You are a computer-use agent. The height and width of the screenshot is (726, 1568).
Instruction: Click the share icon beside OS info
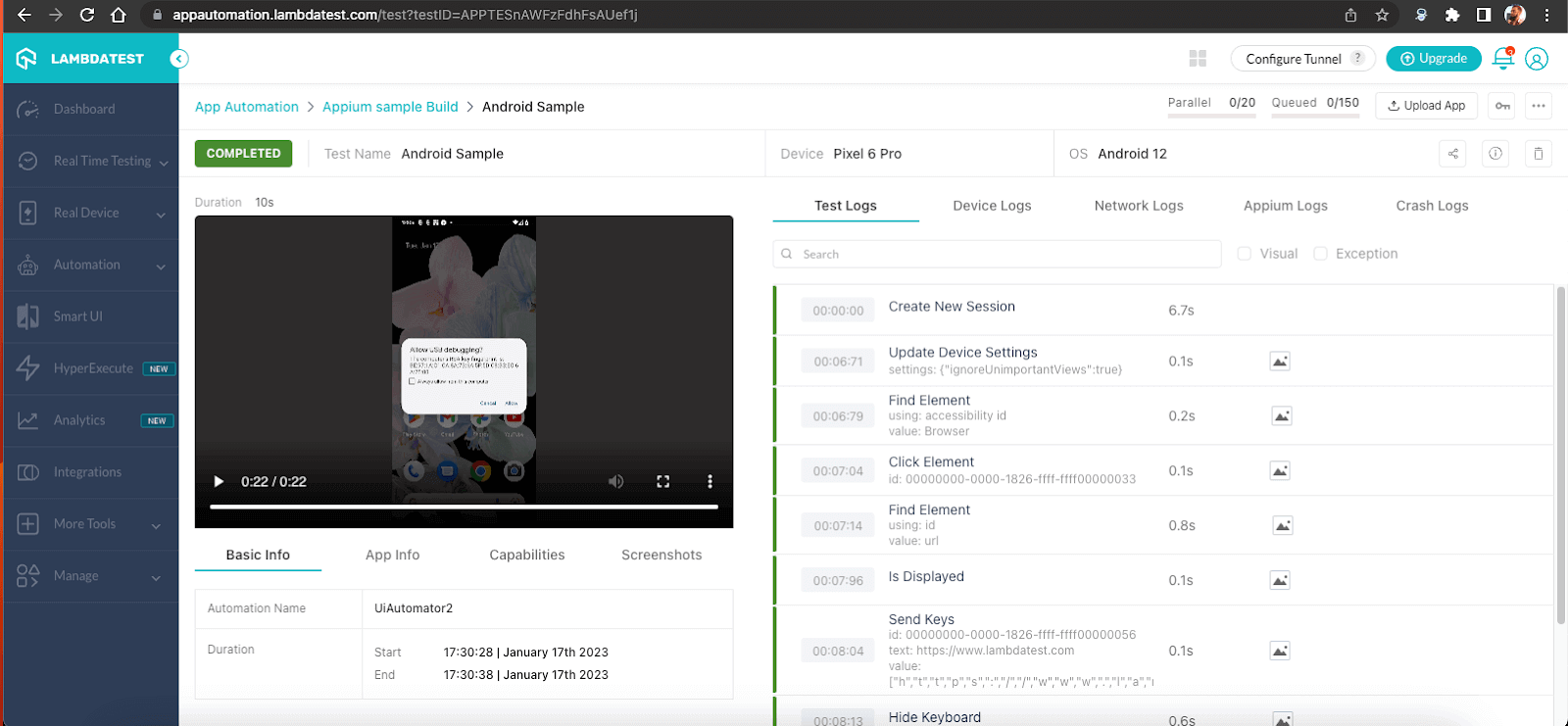point(1452,154)
